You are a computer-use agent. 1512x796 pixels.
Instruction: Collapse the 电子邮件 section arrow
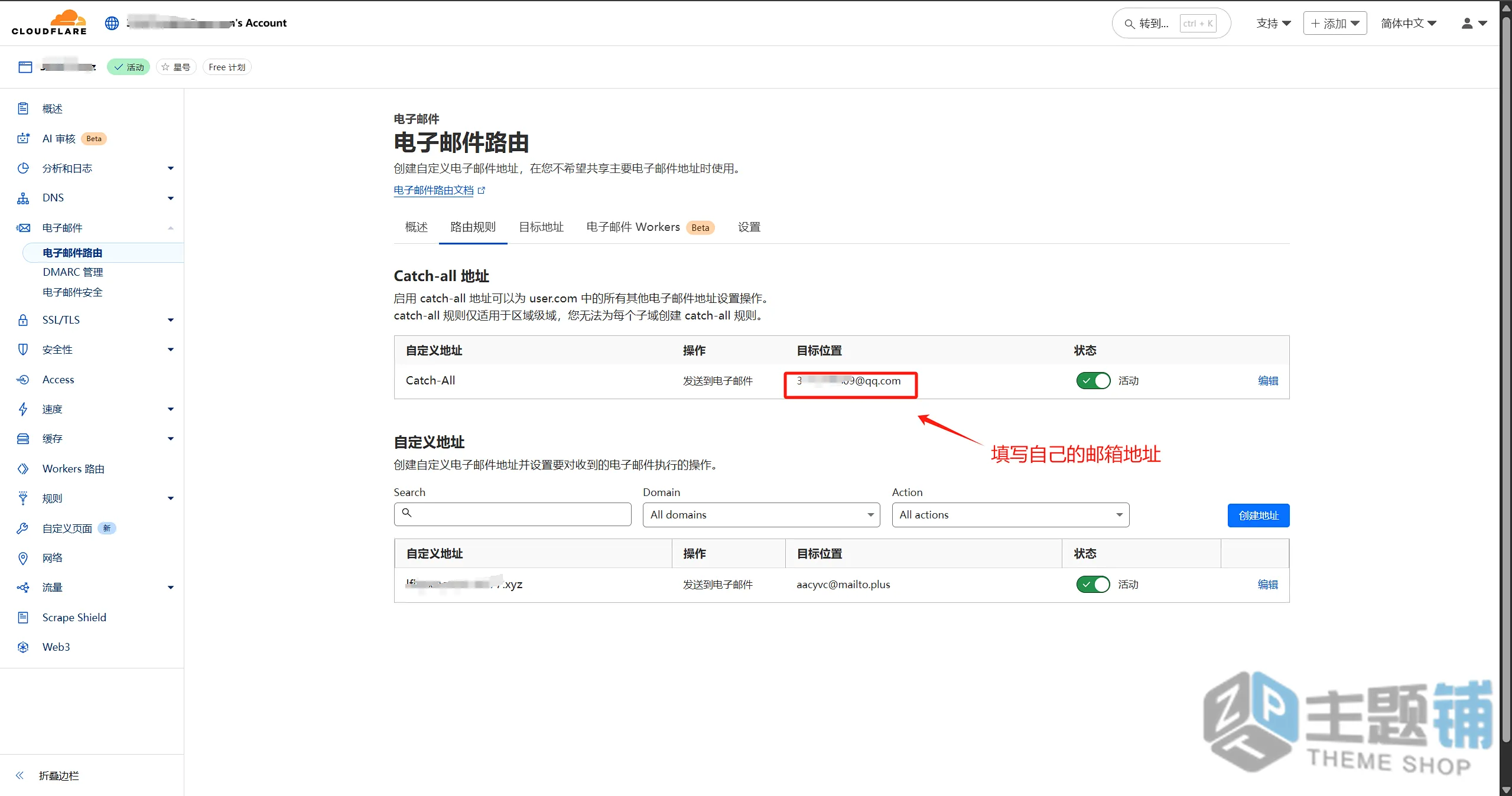point(171,228)
